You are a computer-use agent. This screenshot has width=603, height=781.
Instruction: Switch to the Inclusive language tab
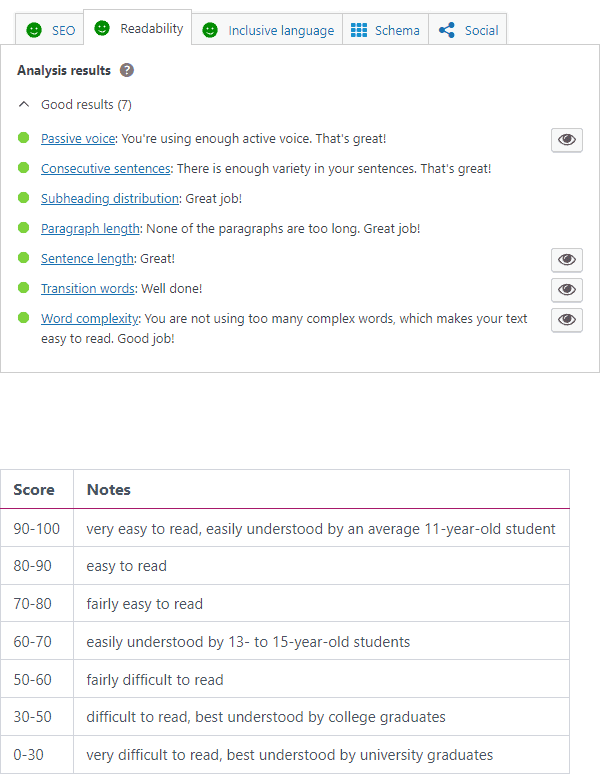tap(267, 30)
